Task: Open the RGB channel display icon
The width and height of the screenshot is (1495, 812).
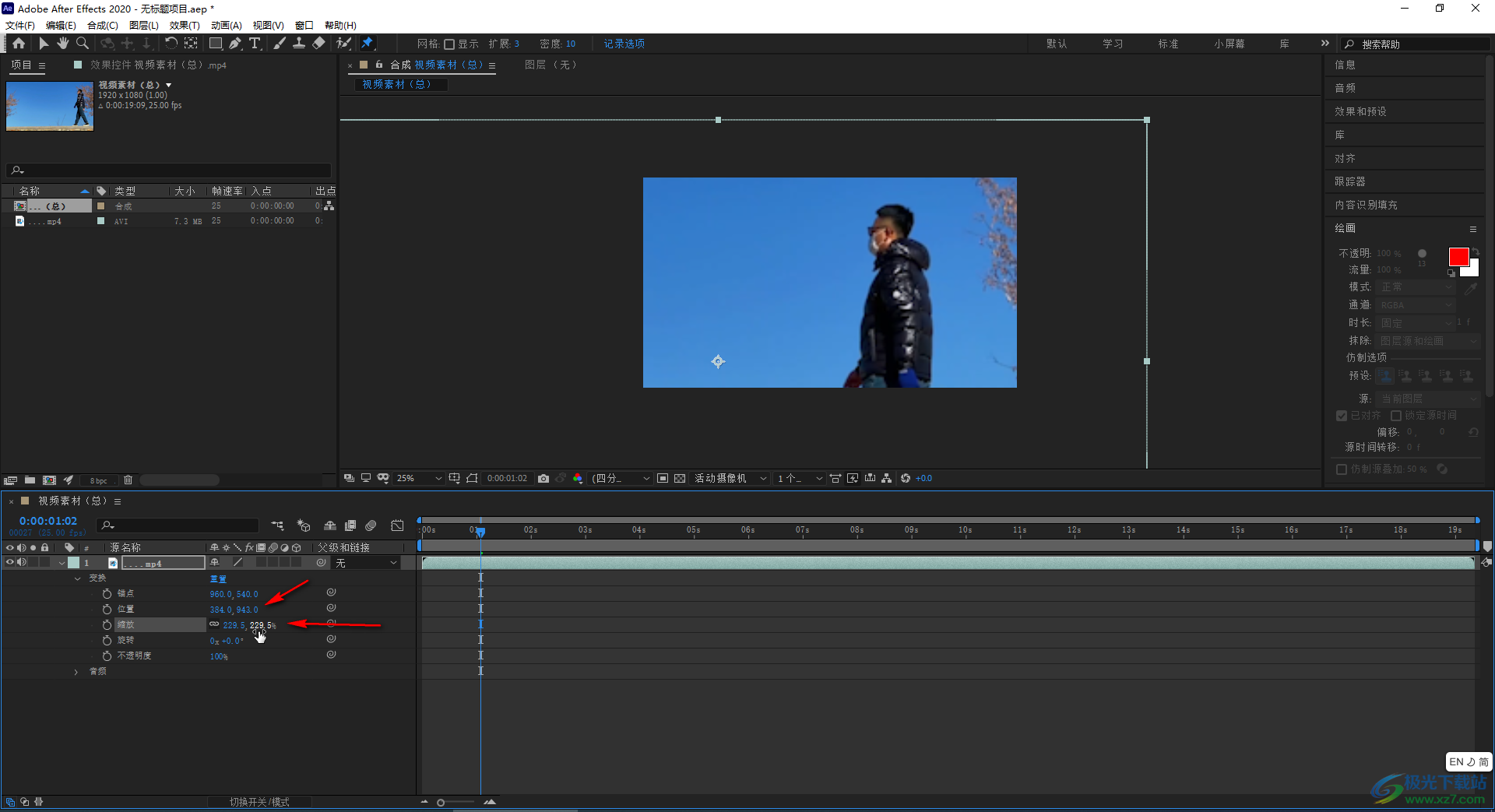Action: (x=578, y=478)
